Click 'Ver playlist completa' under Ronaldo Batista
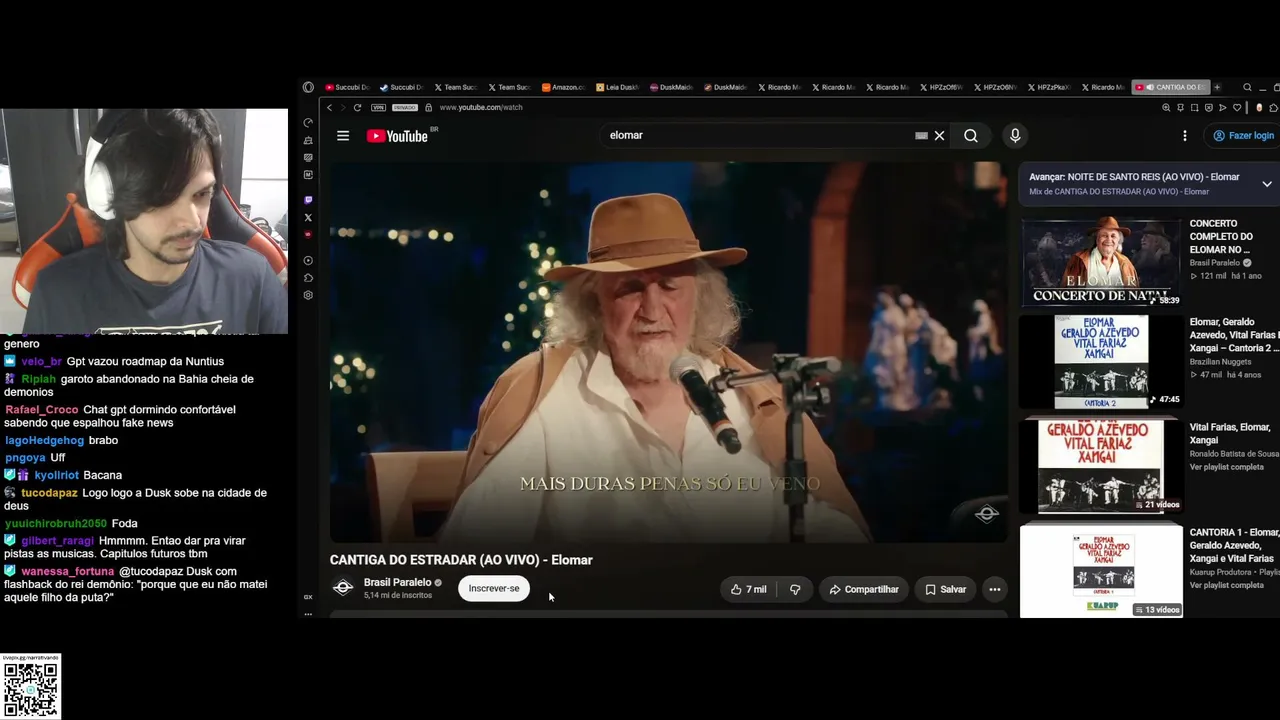 (x=1227, y=467)
